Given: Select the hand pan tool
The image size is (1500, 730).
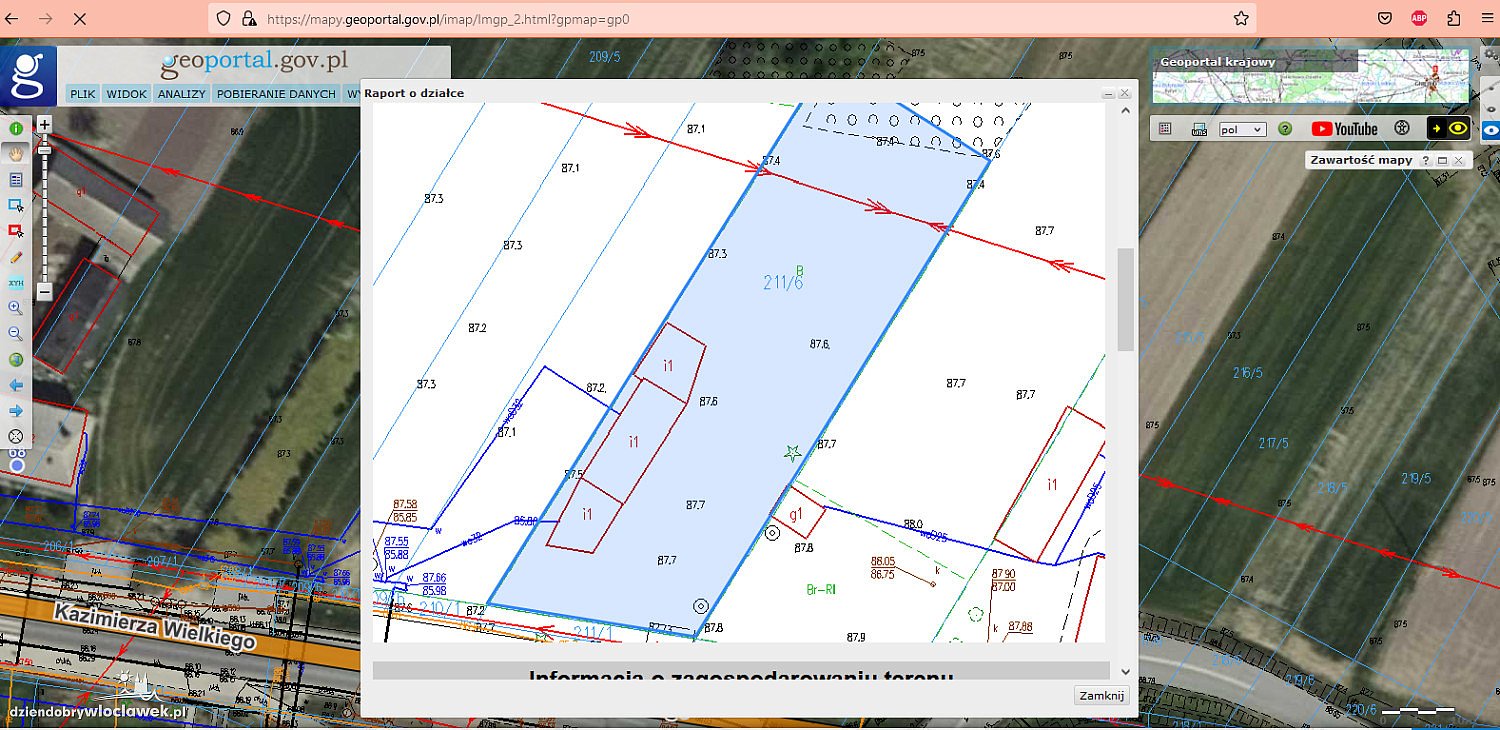Looking at the screenshot, I should (16, 154).
